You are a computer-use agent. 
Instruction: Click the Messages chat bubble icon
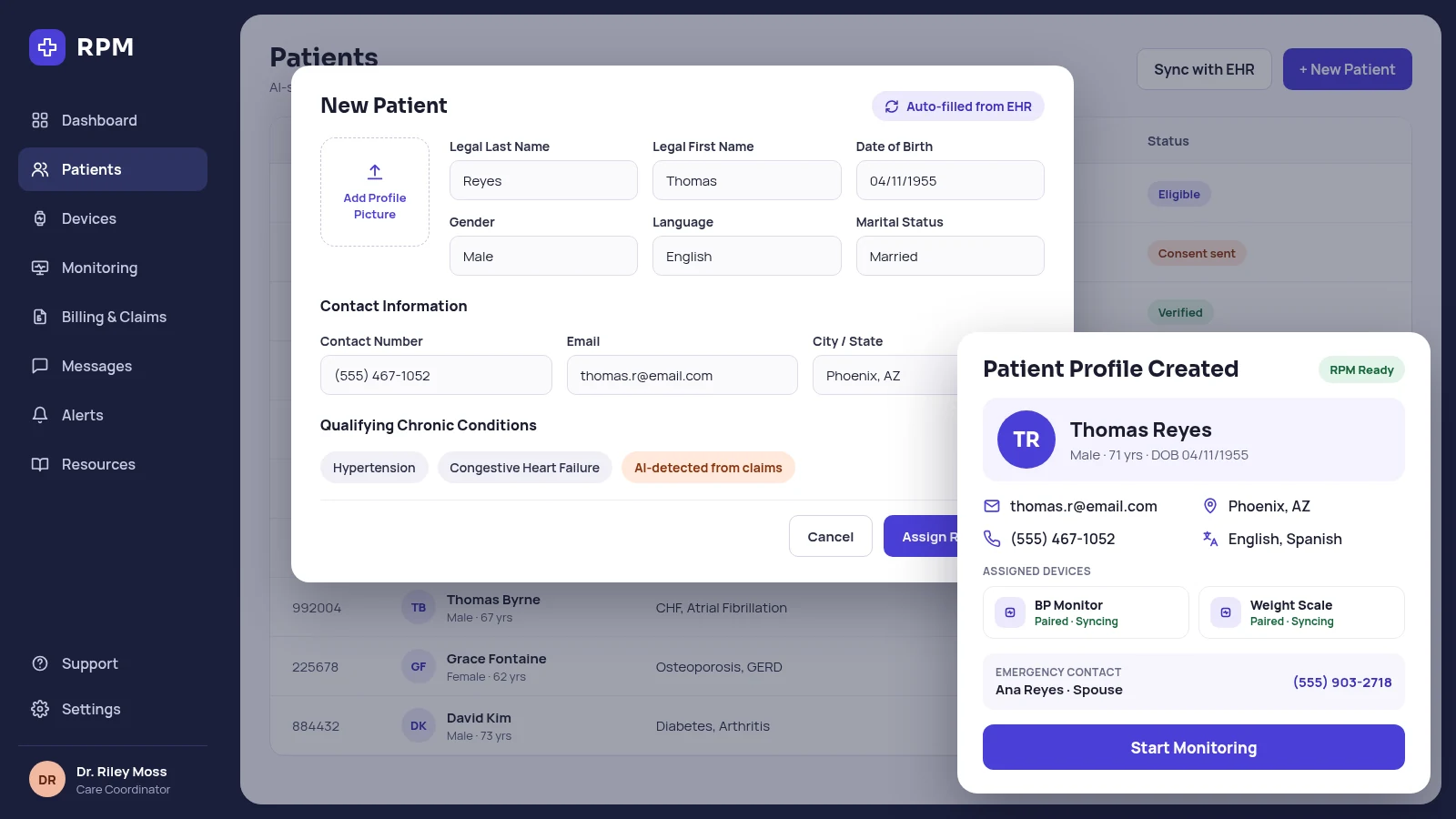click(40, 366)
